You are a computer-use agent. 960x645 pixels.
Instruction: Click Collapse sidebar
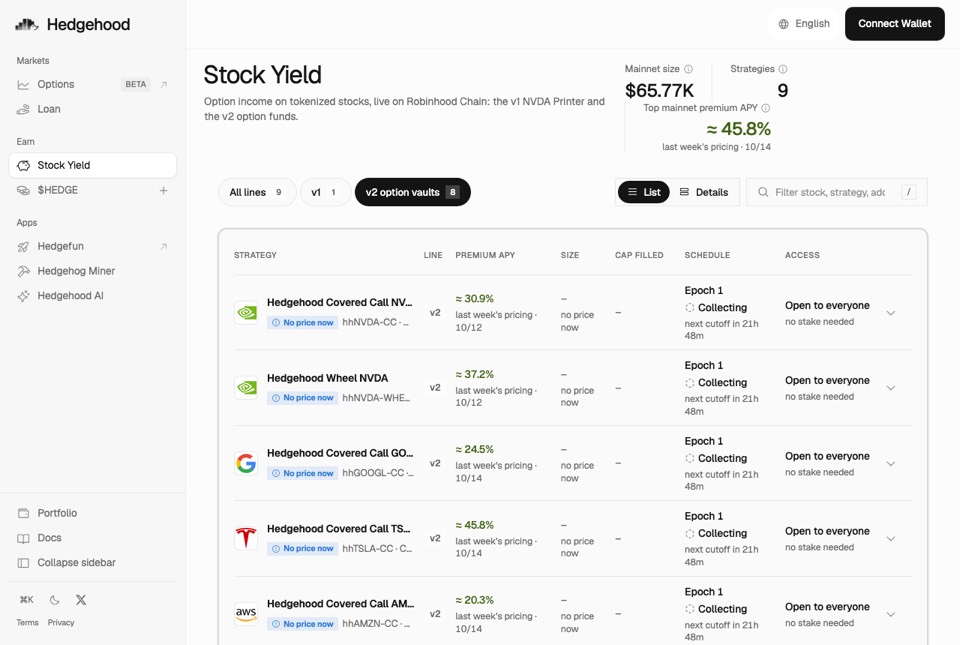(92, 563)
